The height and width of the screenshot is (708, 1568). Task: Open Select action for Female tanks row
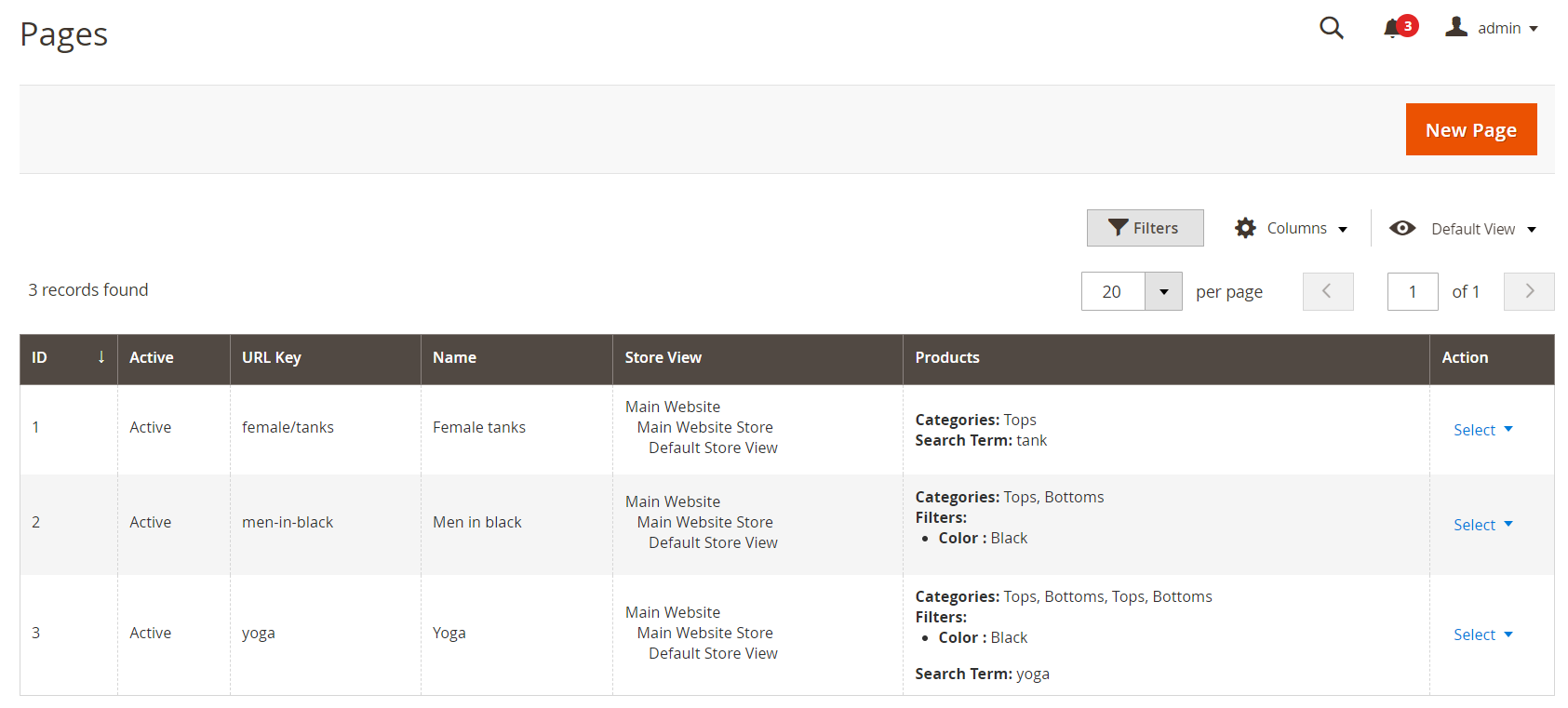click(x=1482, y=430)
